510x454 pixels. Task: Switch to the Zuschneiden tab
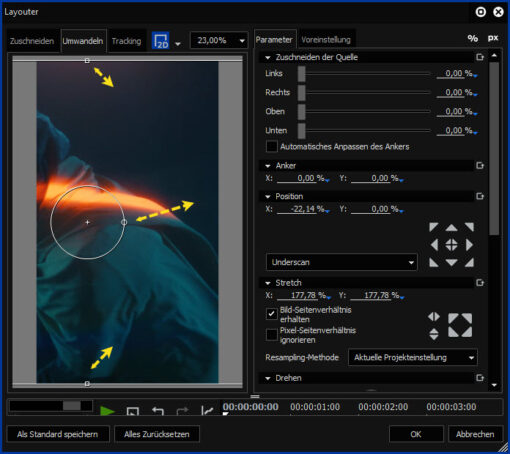pyautogui.click(x=32, y=41)
